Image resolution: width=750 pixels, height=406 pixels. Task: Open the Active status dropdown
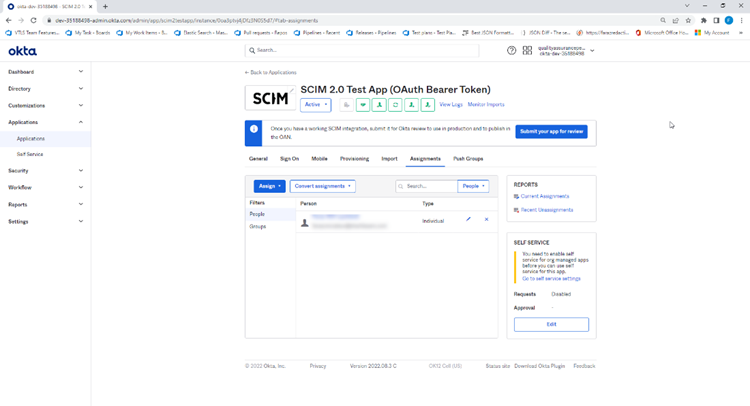click(316, 105)
